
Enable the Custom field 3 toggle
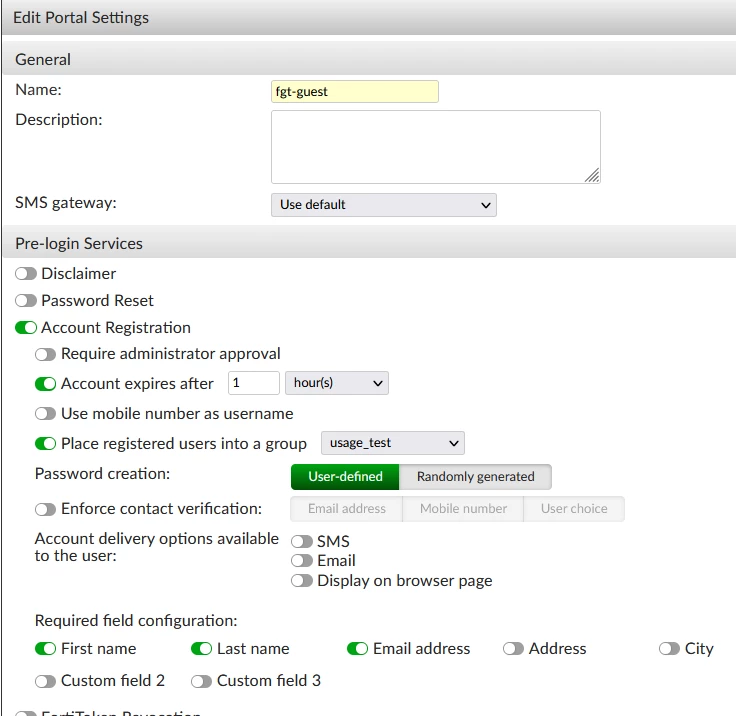(201, 681)
